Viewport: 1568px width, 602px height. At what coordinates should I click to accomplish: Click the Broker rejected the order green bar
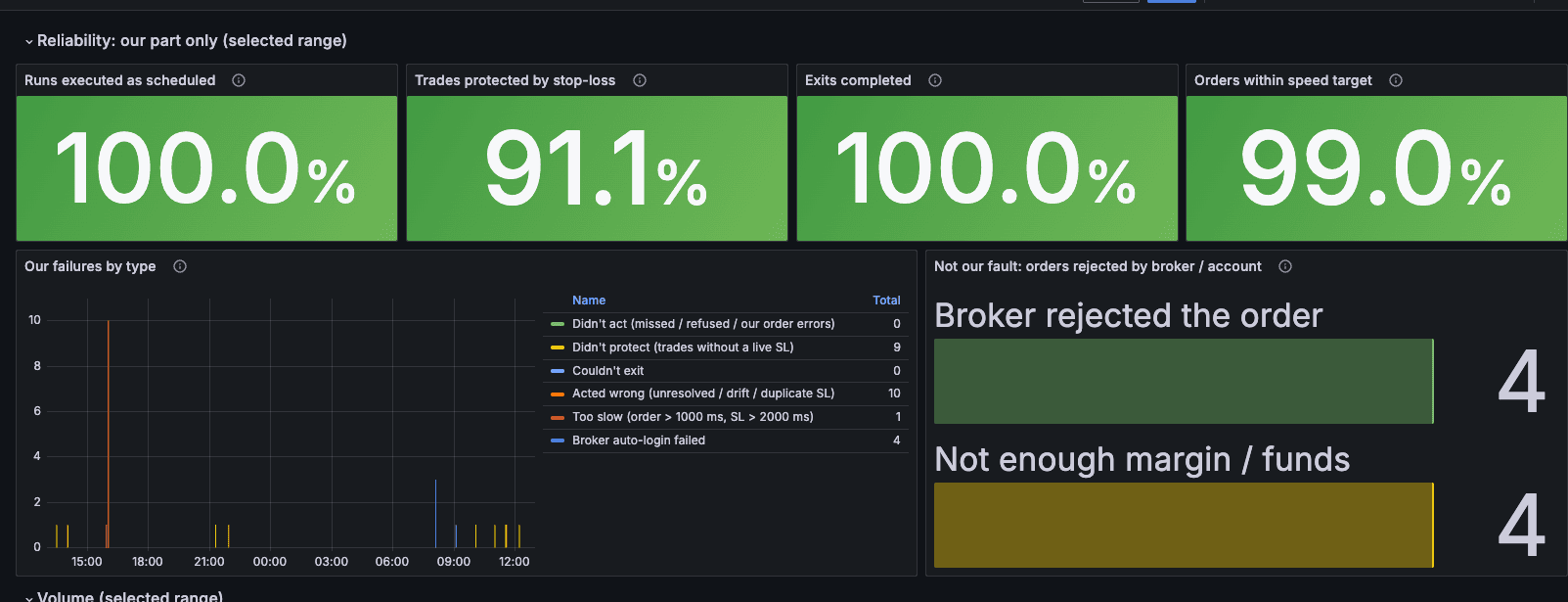pyautogui.click(x=1184, y=381)
